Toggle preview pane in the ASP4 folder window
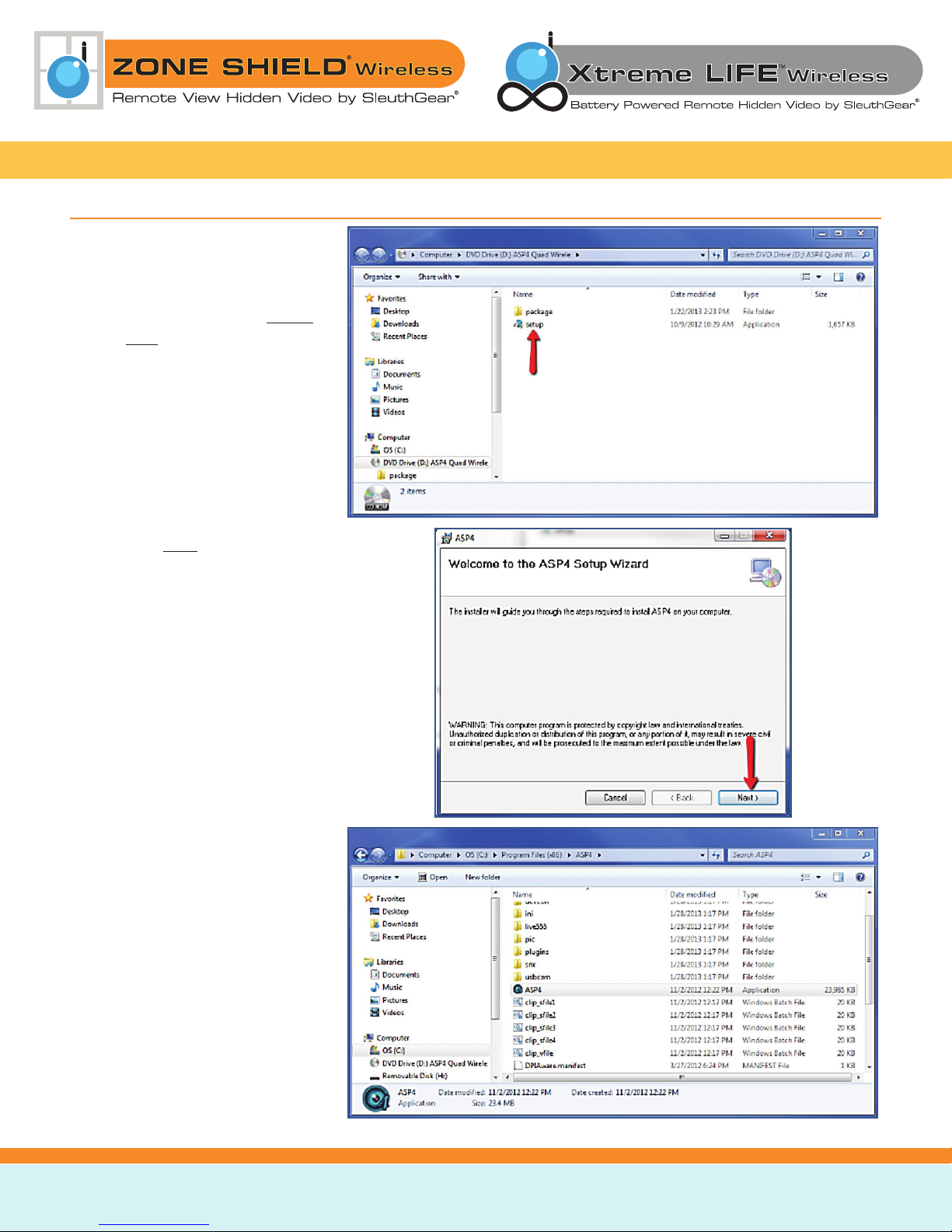The image size is (952, 1232). (x=839, y=877)
